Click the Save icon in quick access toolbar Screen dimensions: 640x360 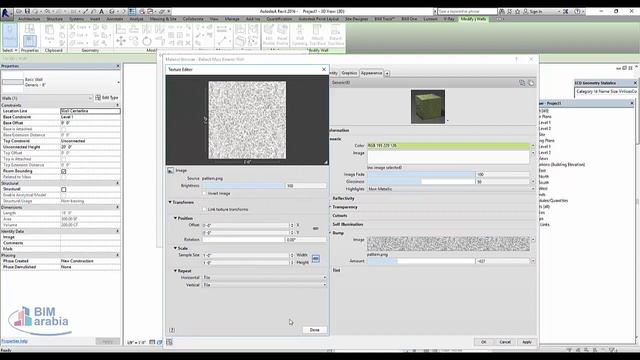[x=27, y=11]
